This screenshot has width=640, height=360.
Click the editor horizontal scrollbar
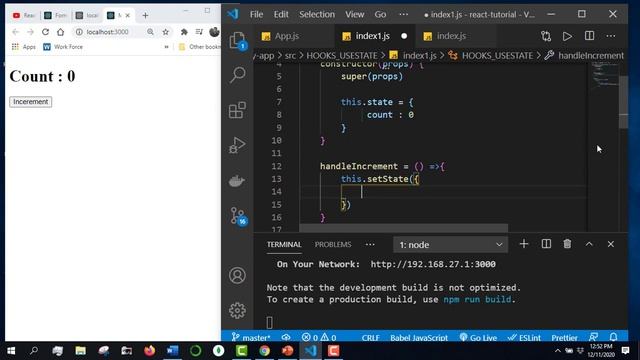(x=404, y=228)
